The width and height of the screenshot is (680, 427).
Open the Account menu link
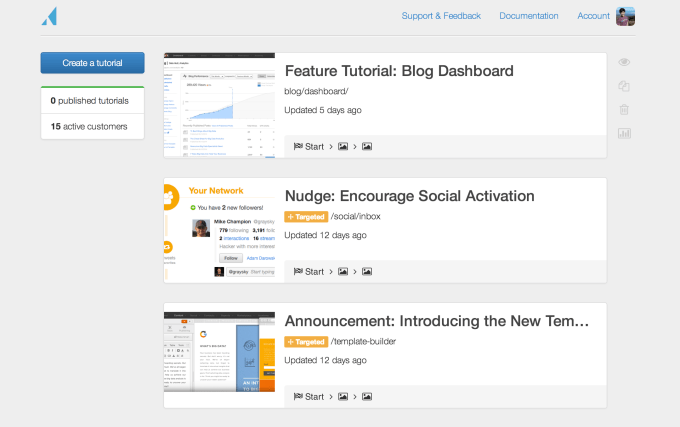(593, 16)
